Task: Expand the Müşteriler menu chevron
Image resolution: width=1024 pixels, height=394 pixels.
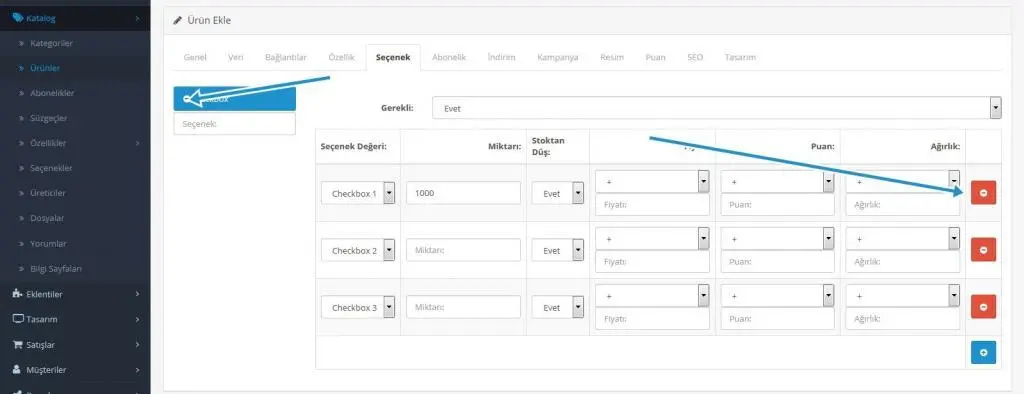Action: pos(137,370)
